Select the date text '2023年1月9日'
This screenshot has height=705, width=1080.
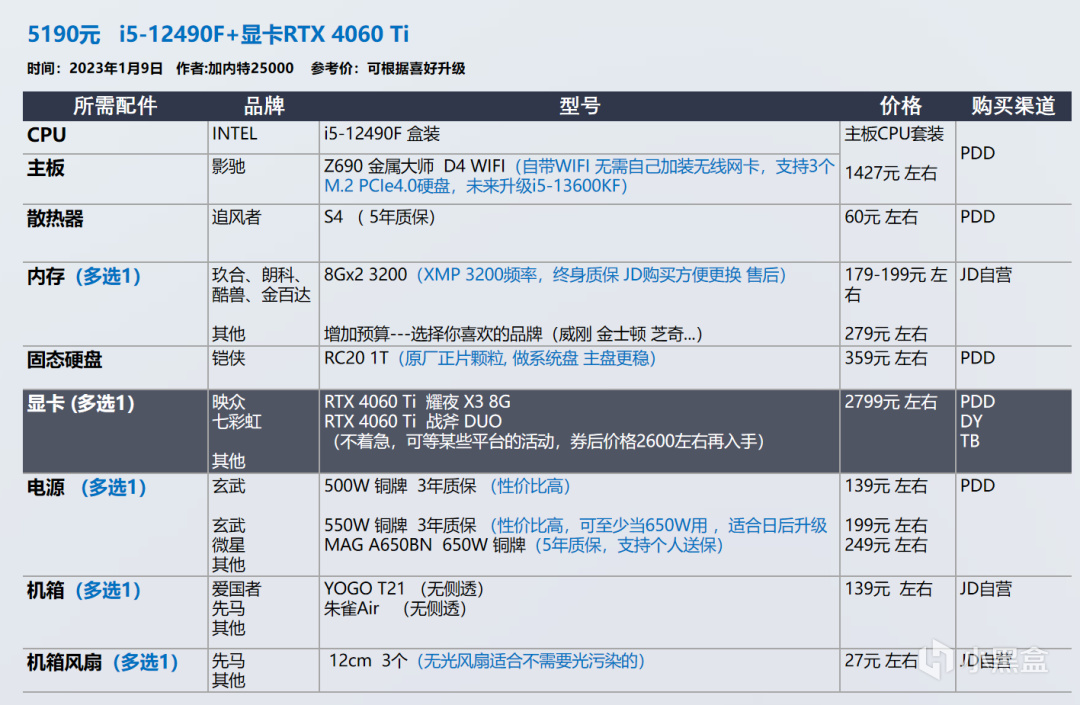click(x=116, y=68)
